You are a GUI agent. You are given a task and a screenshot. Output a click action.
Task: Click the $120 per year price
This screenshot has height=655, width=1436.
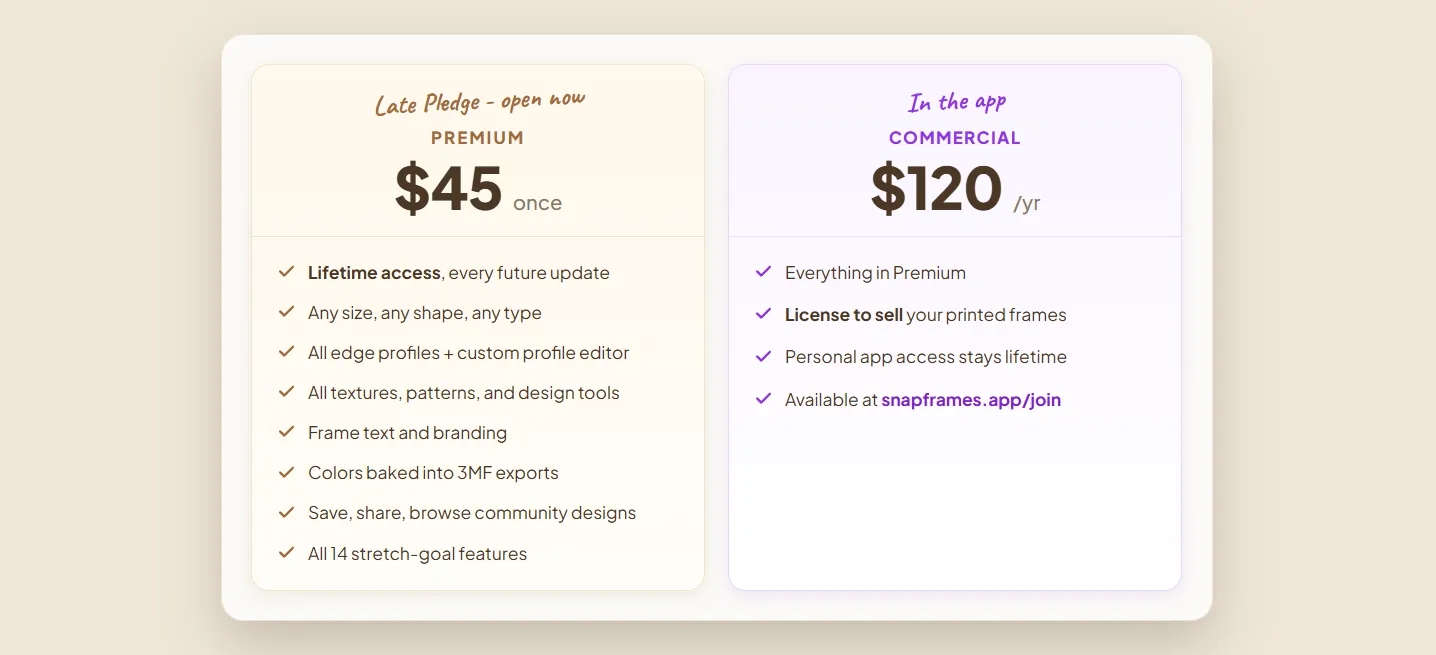click(955, 189)
